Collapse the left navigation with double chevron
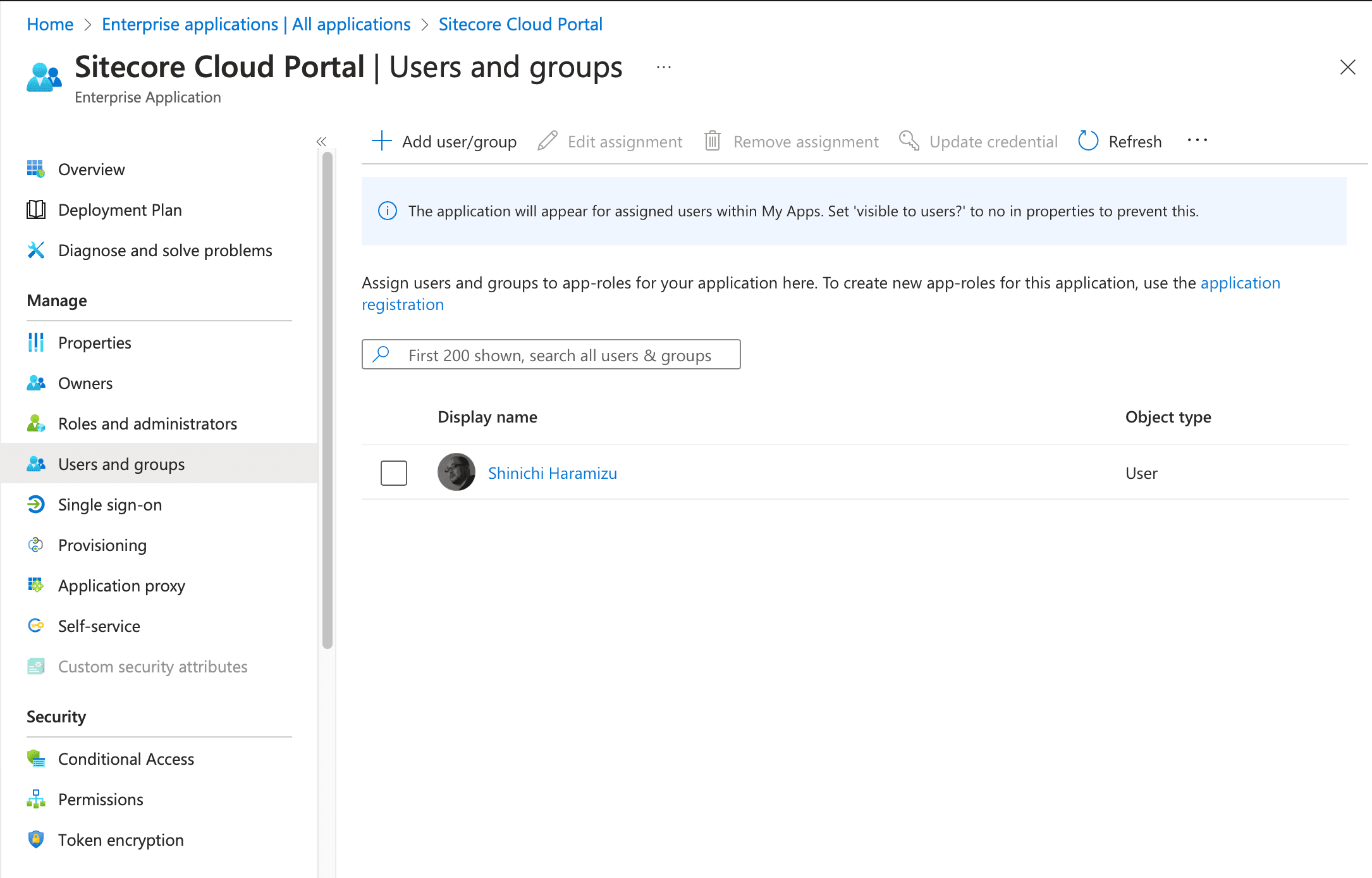1372x878 pixels. pyautogui.click(x=321, y=141)
